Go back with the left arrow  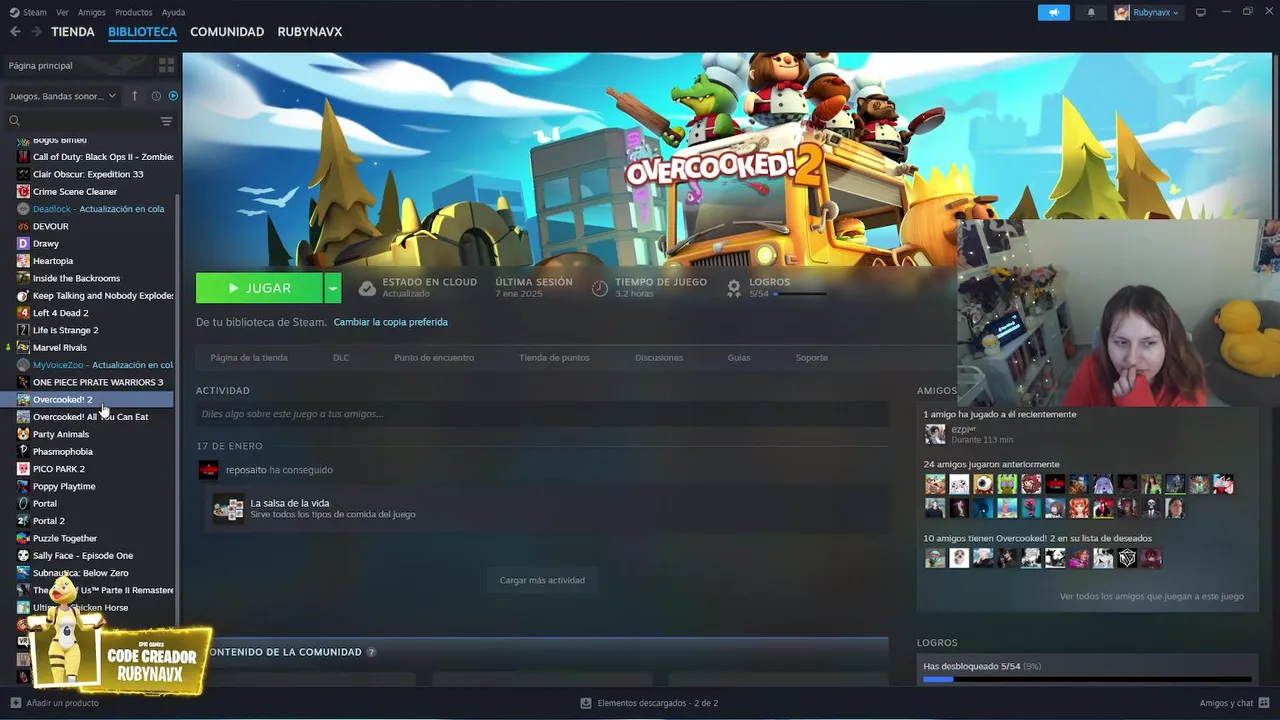tap(15, 32)
